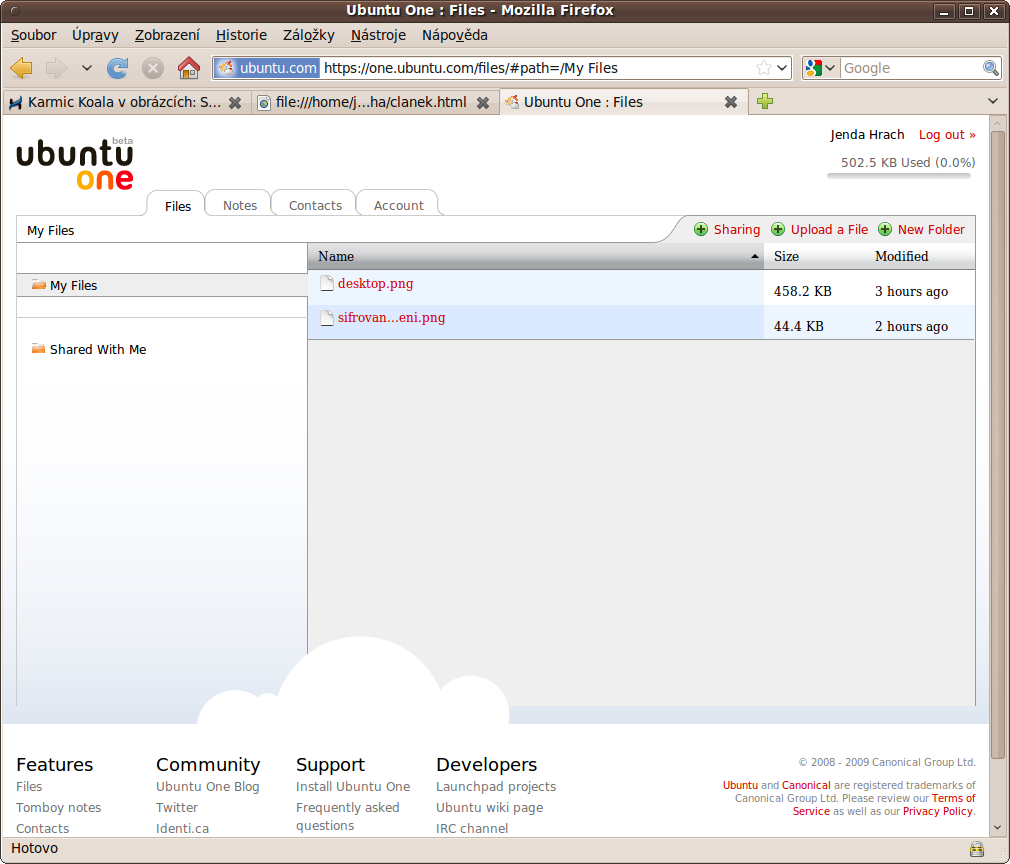Focus the Google search field

click(x=911, y=68)
